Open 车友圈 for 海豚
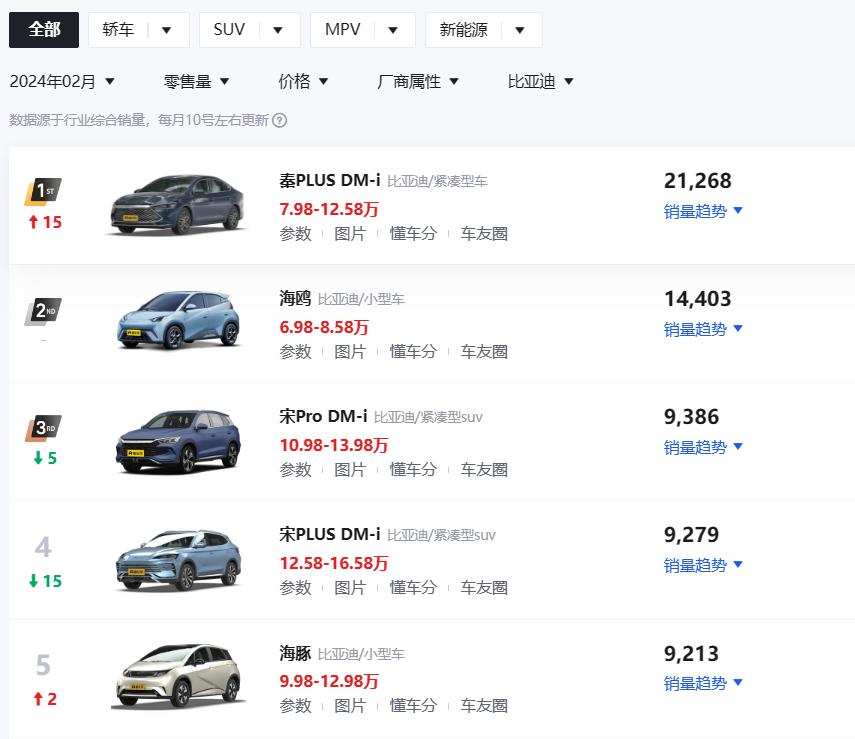This screenshot has width=855, height=739. click(484, 706)
